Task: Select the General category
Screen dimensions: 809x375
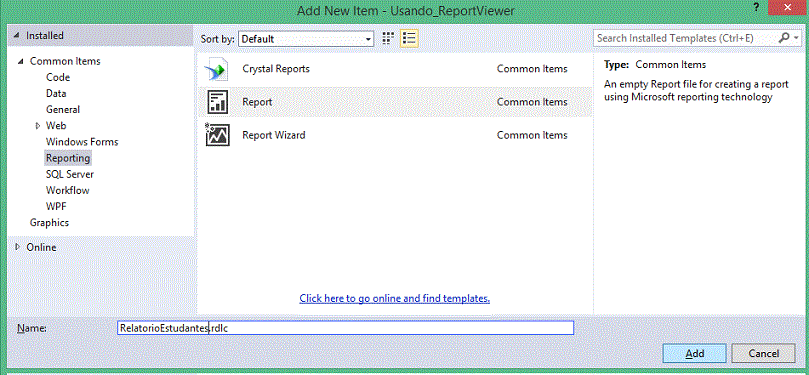Action: coord(63,109)
